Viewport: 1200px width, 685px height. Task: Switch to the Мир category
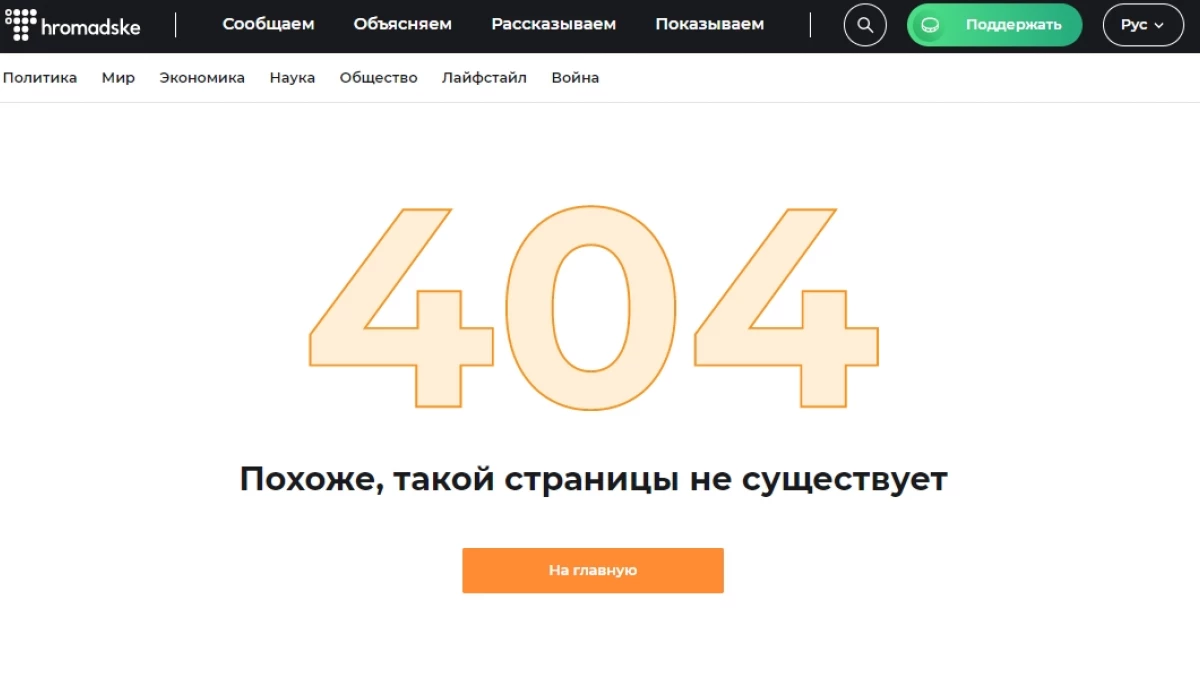coord(118,78)
